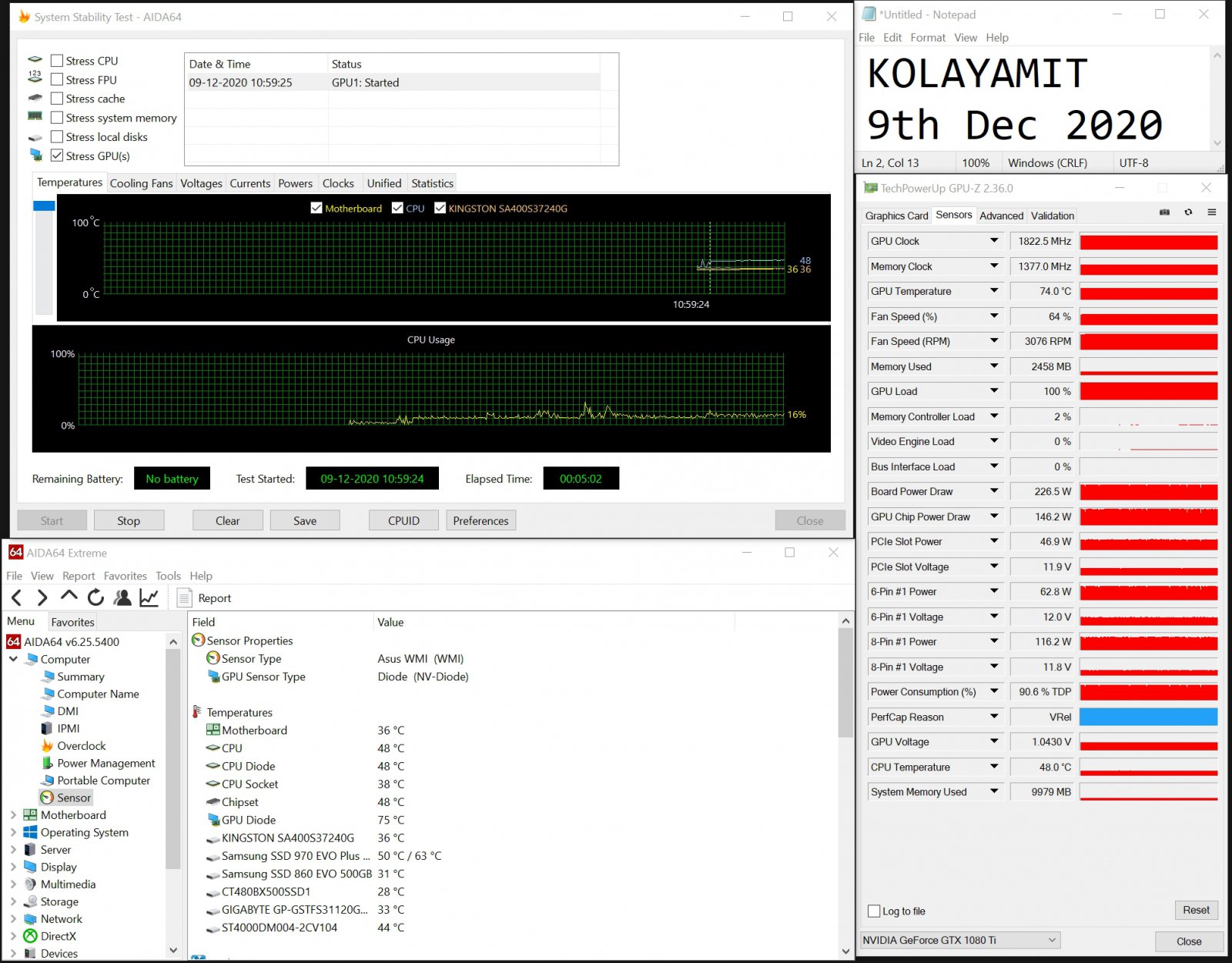This screenshot has height=963, width=1232.
Task: Open the Fan Speed (RPM) dropdown
Action: point(994,341)
